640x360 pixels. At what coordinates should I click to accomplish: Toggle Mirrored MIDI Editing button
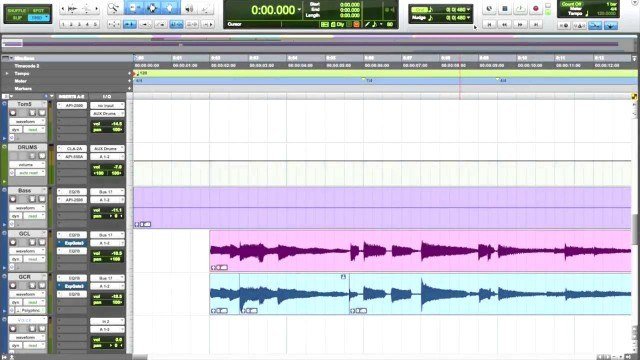[x=145, y=24]
